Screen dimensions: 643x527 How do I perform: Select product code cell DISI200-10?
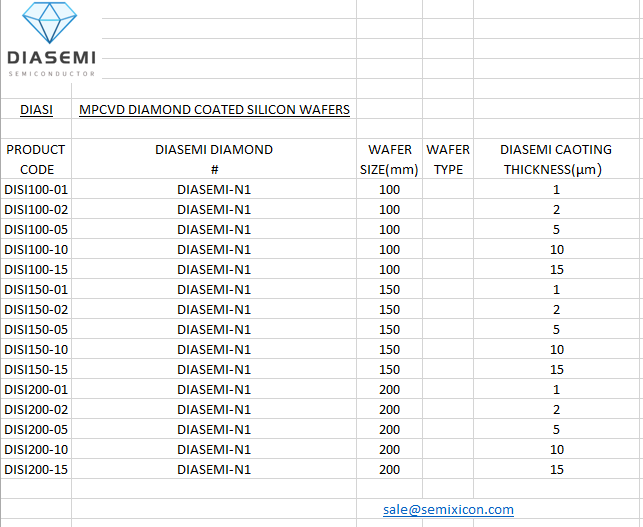coord(36,449)
